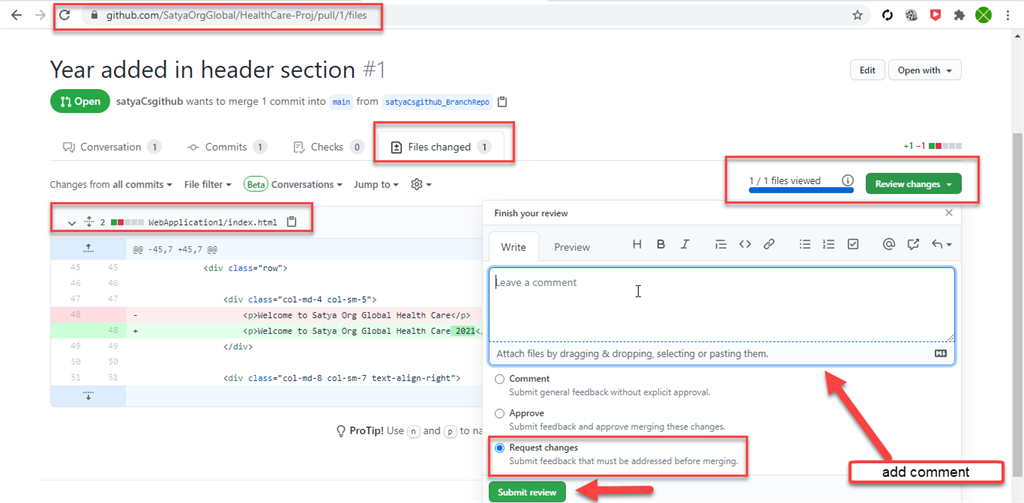The image size is (1024, 503).
Task: Click the Beta label badge
Action: pyautogui.click(x=256, y=185)
